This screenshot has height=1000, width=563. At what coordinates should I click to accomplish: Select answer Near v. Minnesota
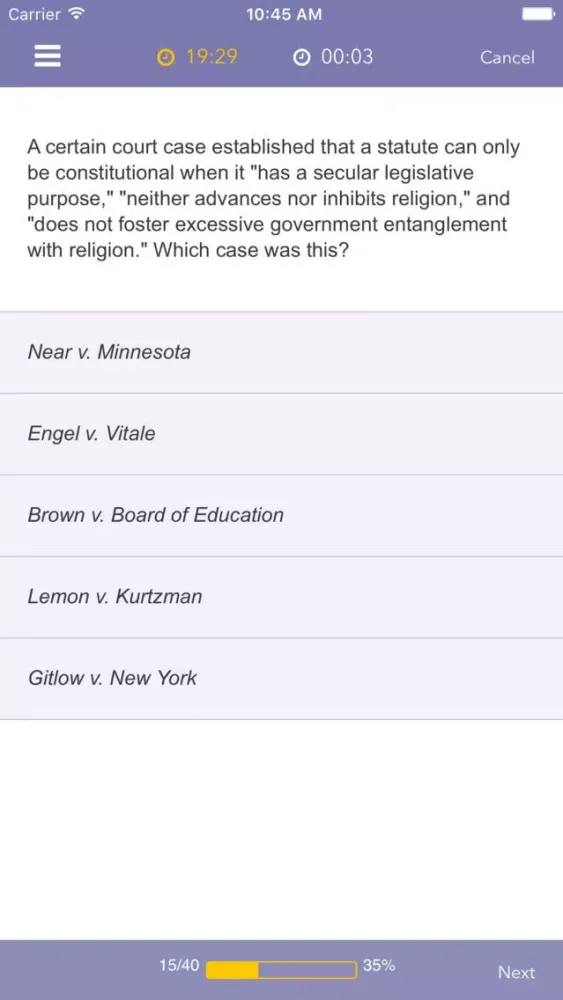coord(281,353)
